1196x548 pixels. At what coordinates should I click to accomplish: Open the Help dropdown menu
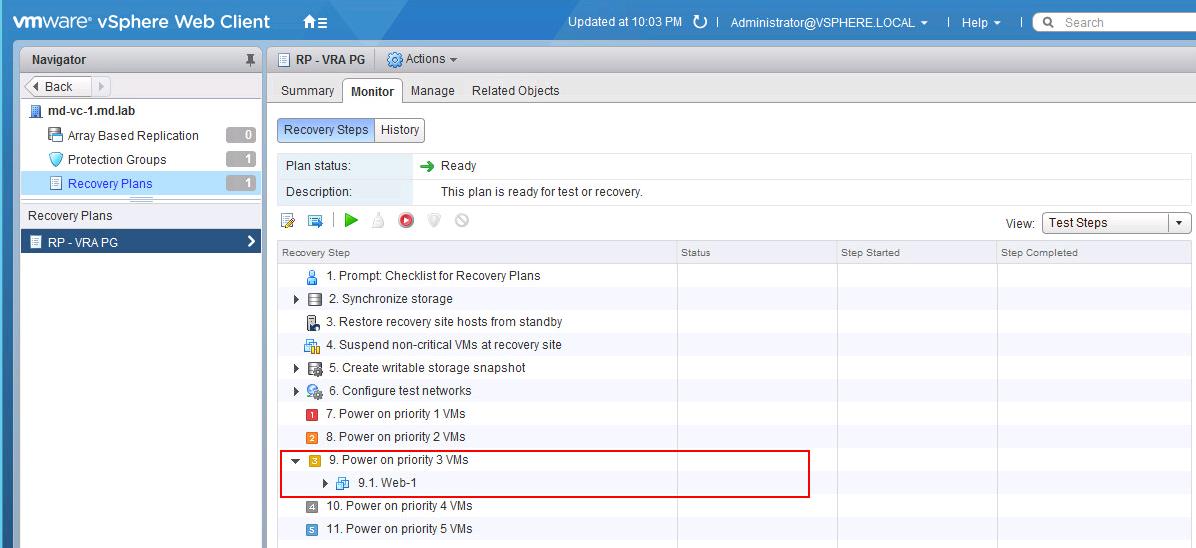tap(981, 23)
